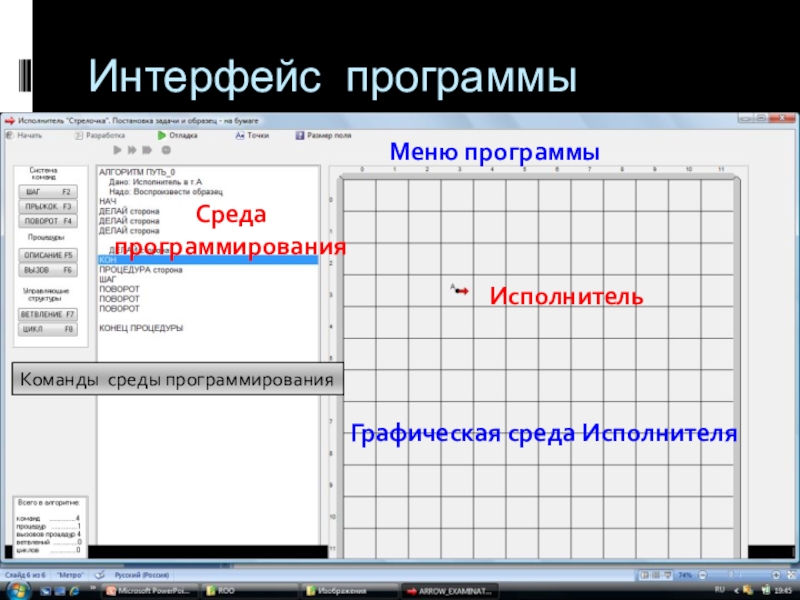Select the line 'Надо: Воспроизвести образец'

tap(166, 192)
